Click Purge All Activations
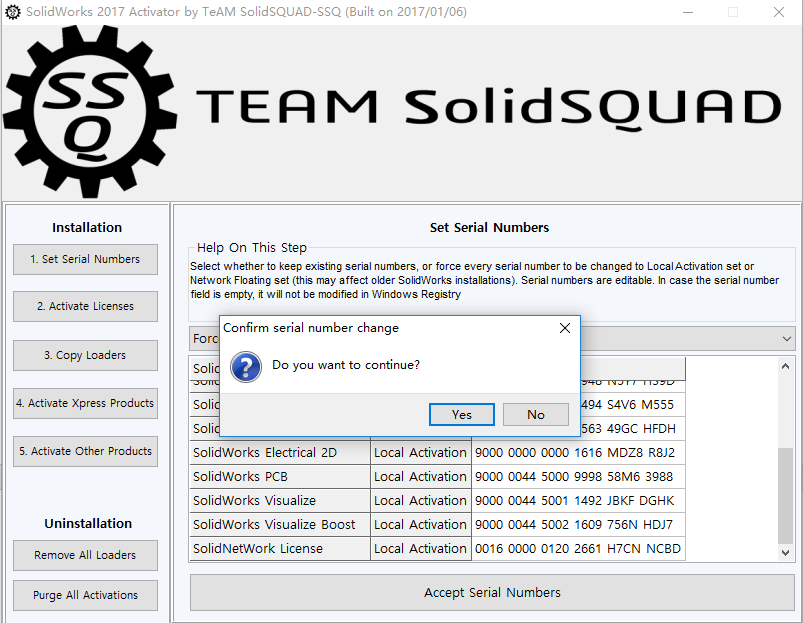Screen dimensions: 803x623 [x=86, y=595]
